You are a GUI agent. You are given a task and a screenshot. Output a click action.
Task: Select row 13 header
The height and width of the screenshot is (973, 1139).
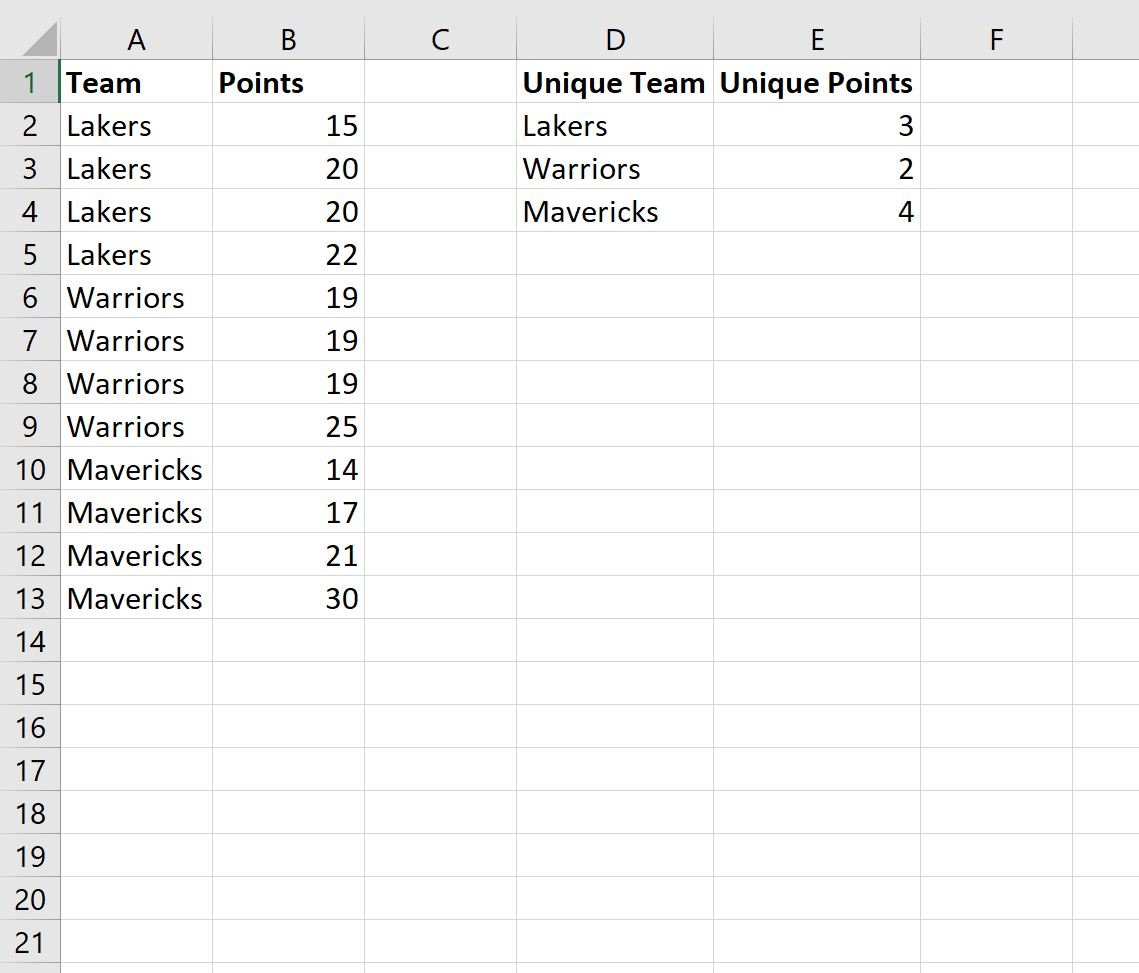30,598
